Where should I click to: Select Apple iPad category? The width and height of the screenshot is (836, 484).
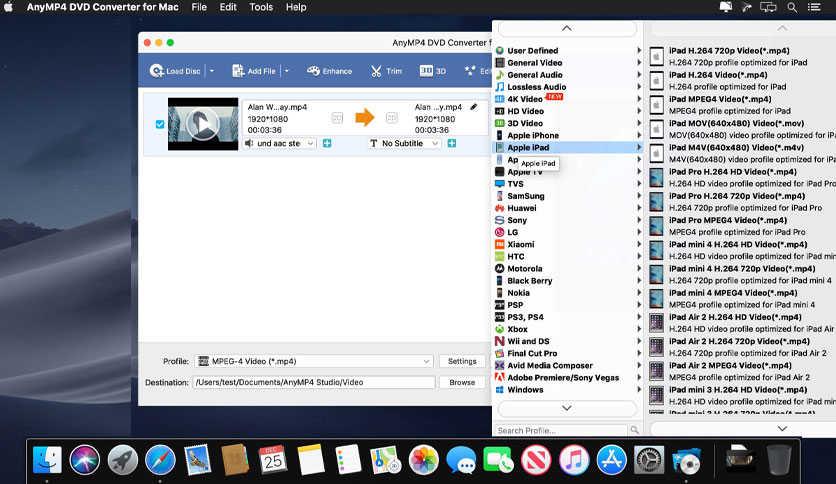pyautogui.click(x=568, y=148)
